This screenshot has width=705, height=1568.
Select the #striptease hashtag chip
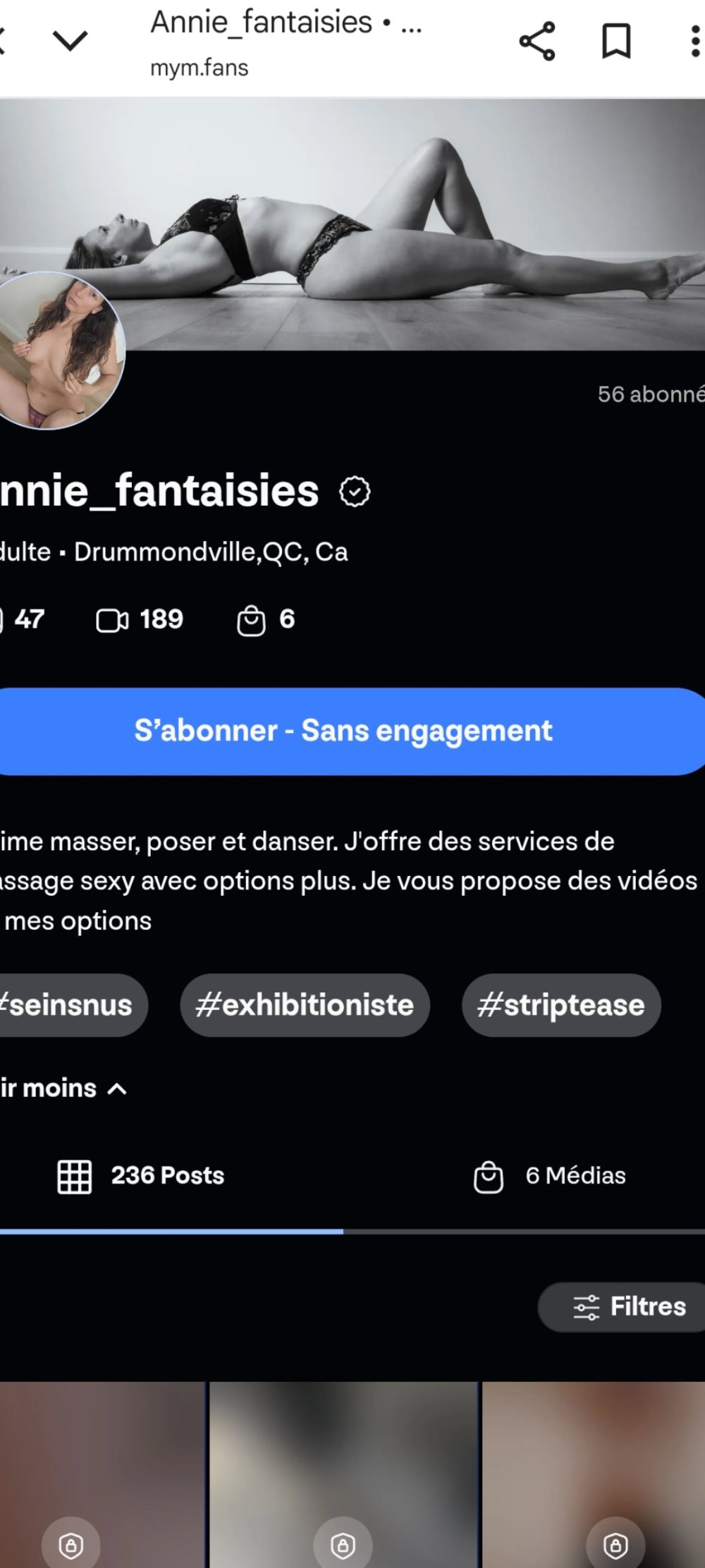(561, 1005)
